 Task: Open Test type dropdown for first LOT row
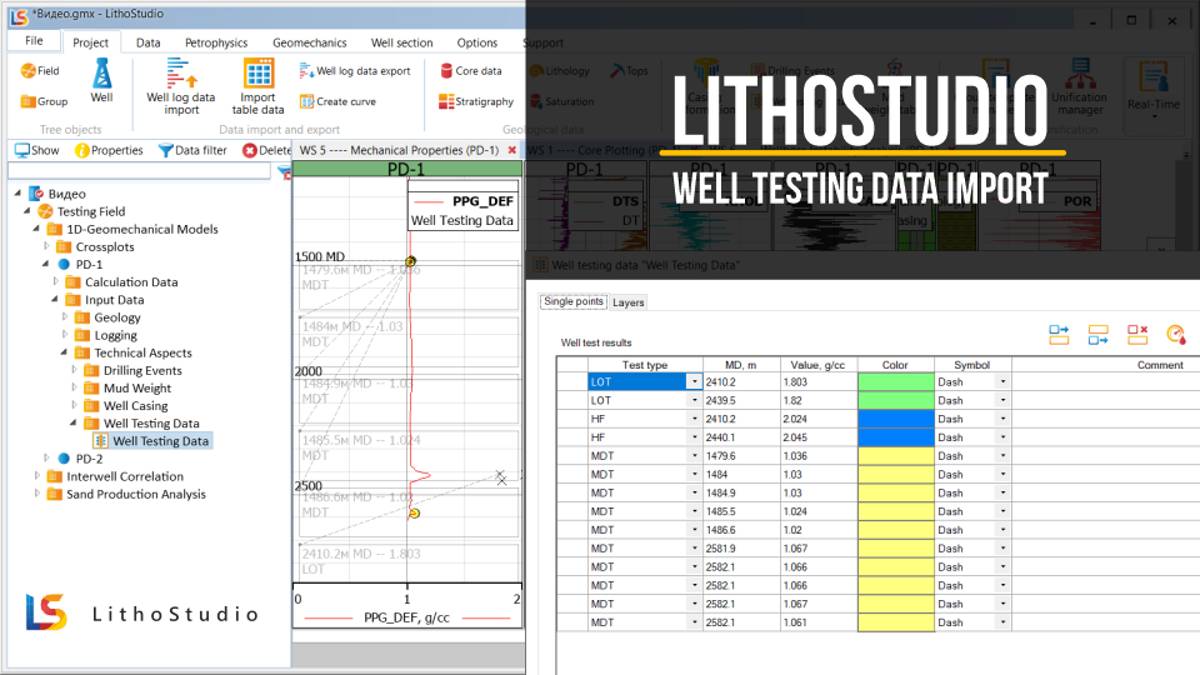coord(693,382)
